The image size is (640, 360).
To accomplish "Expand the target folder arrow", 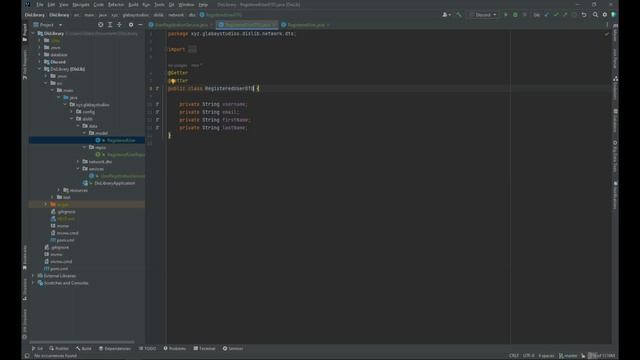I will point(46,204).
